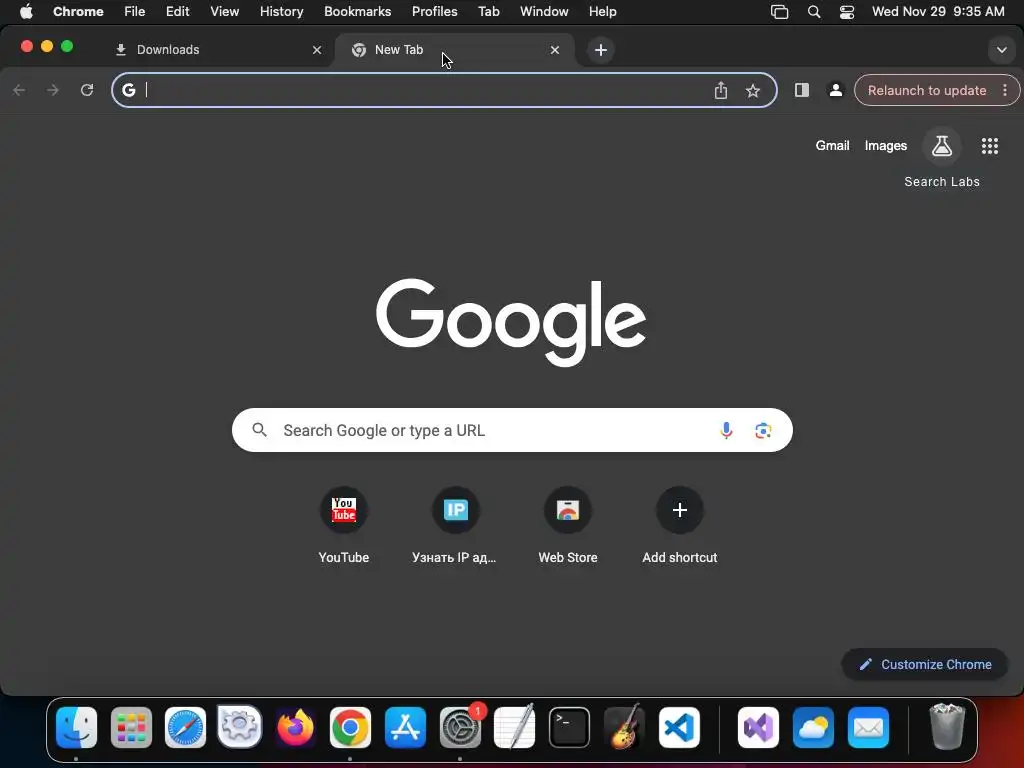Screen dimensions: 1024x768
Task: Open Finder from the Dock
Action: 76,727
